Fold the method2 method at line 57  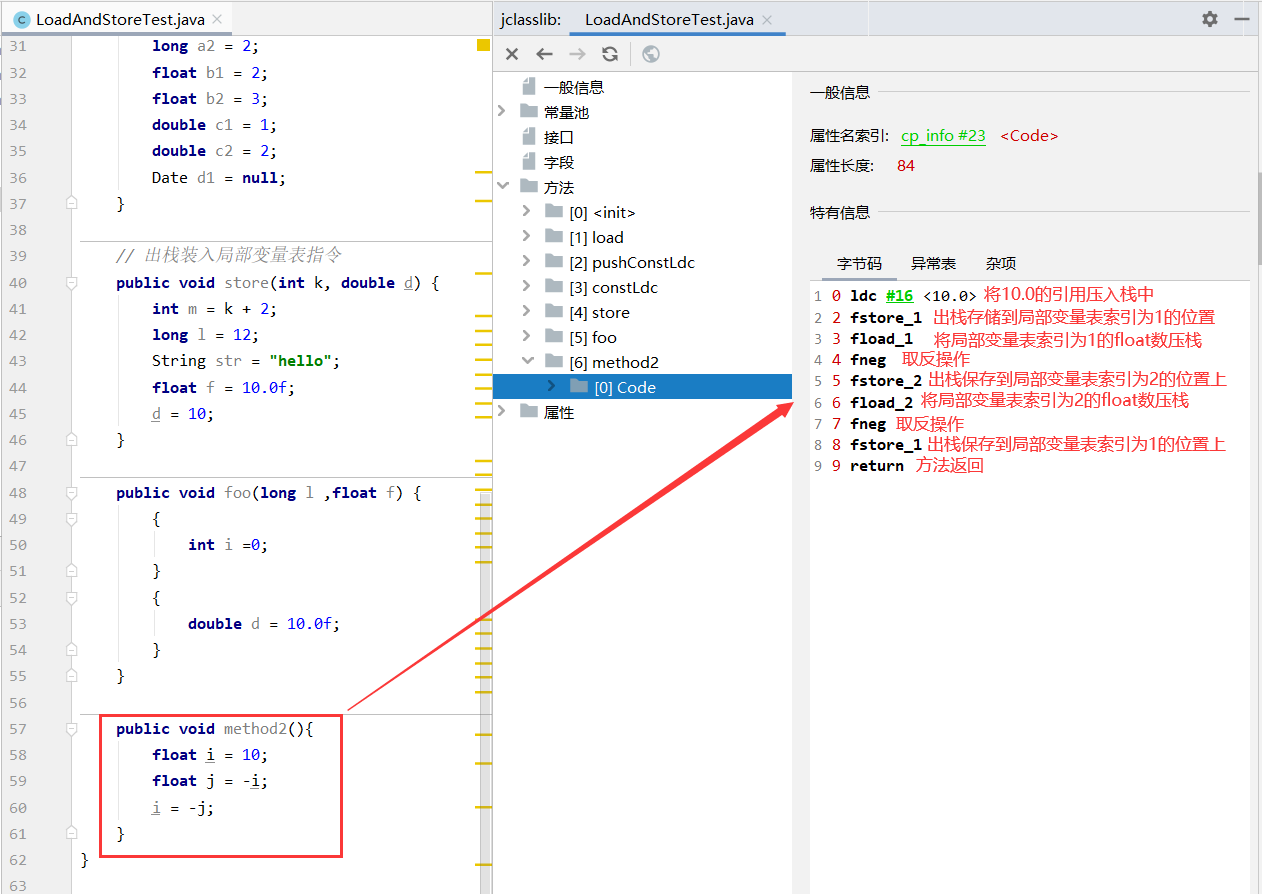(71, 729)
